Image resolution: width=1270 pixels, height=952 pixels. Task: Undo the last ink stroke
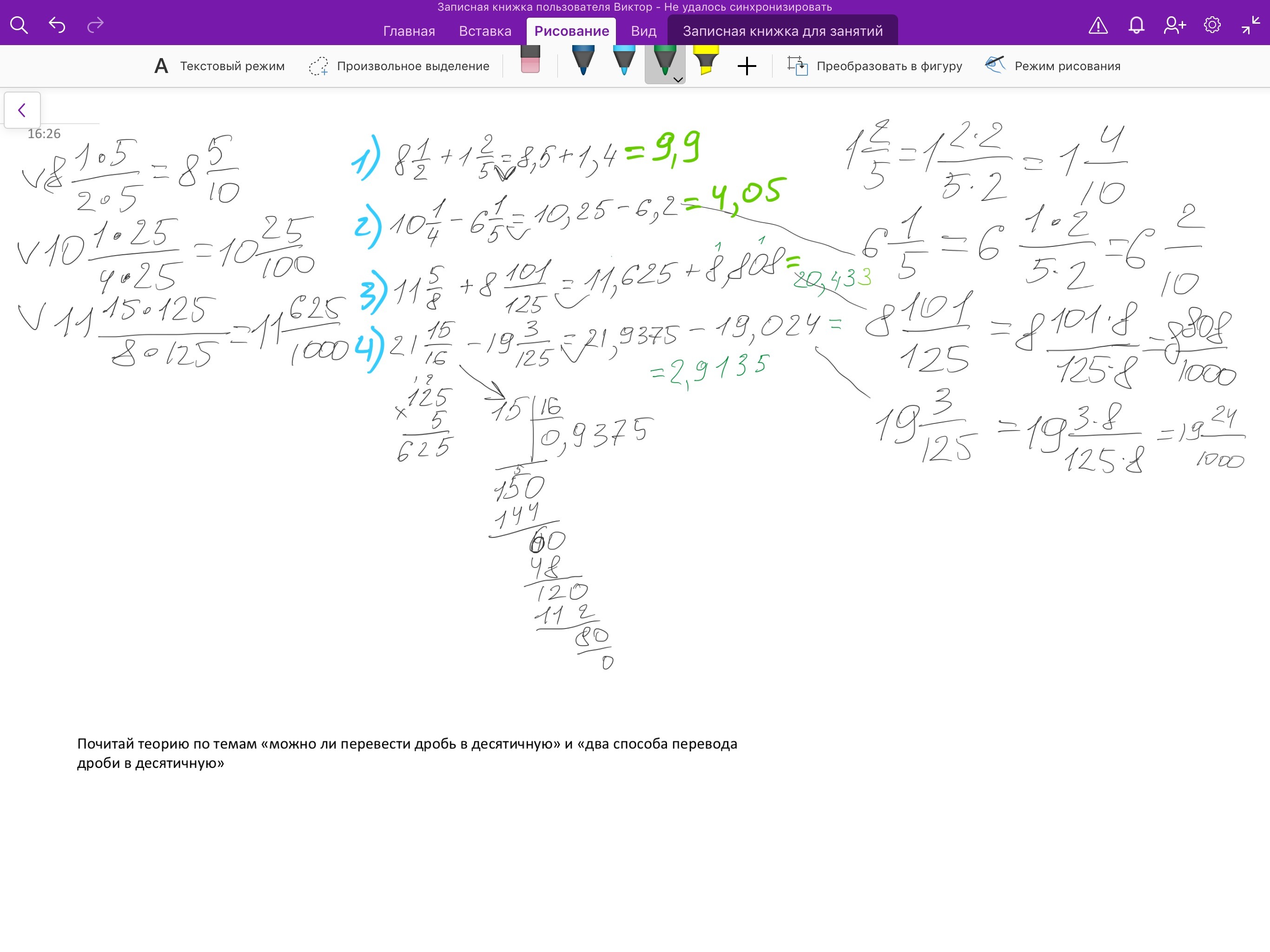click(57, 25)
